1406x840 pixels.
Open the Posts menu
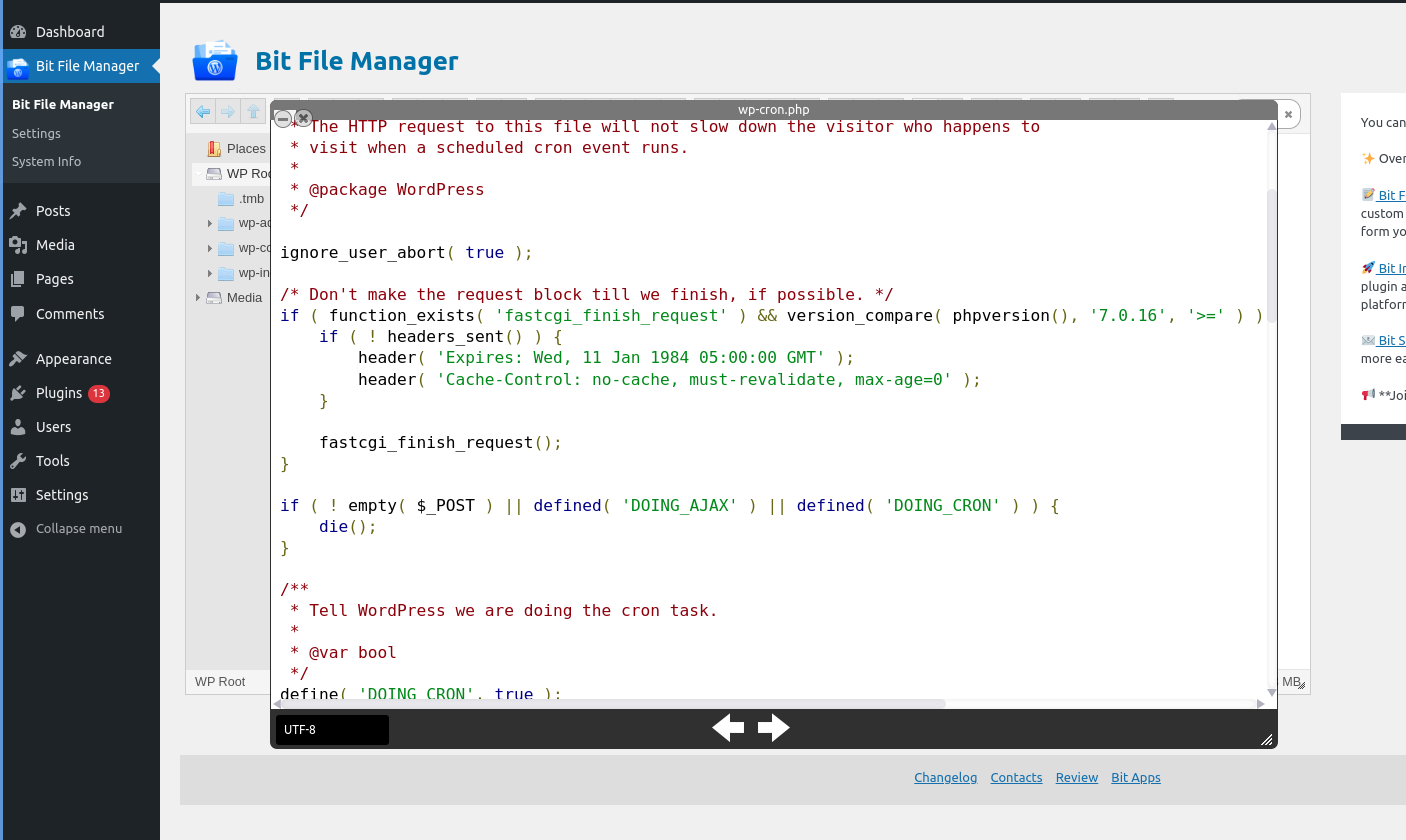point(80,211)
